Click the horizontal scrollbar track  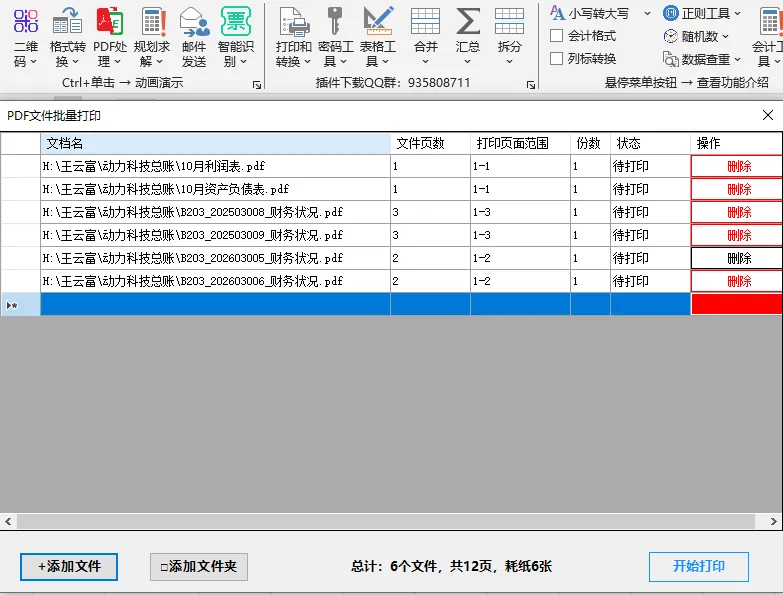click(x=386, y=522)
